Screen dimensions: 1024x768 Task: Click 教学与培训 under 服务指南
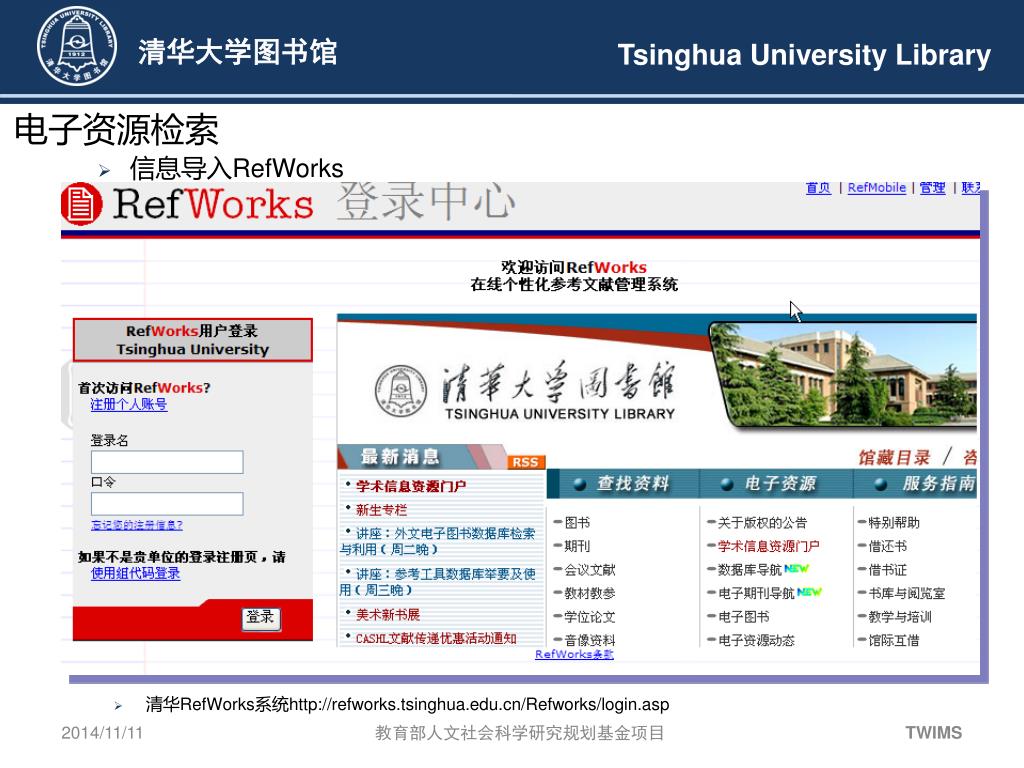click(x=900, y=616)
